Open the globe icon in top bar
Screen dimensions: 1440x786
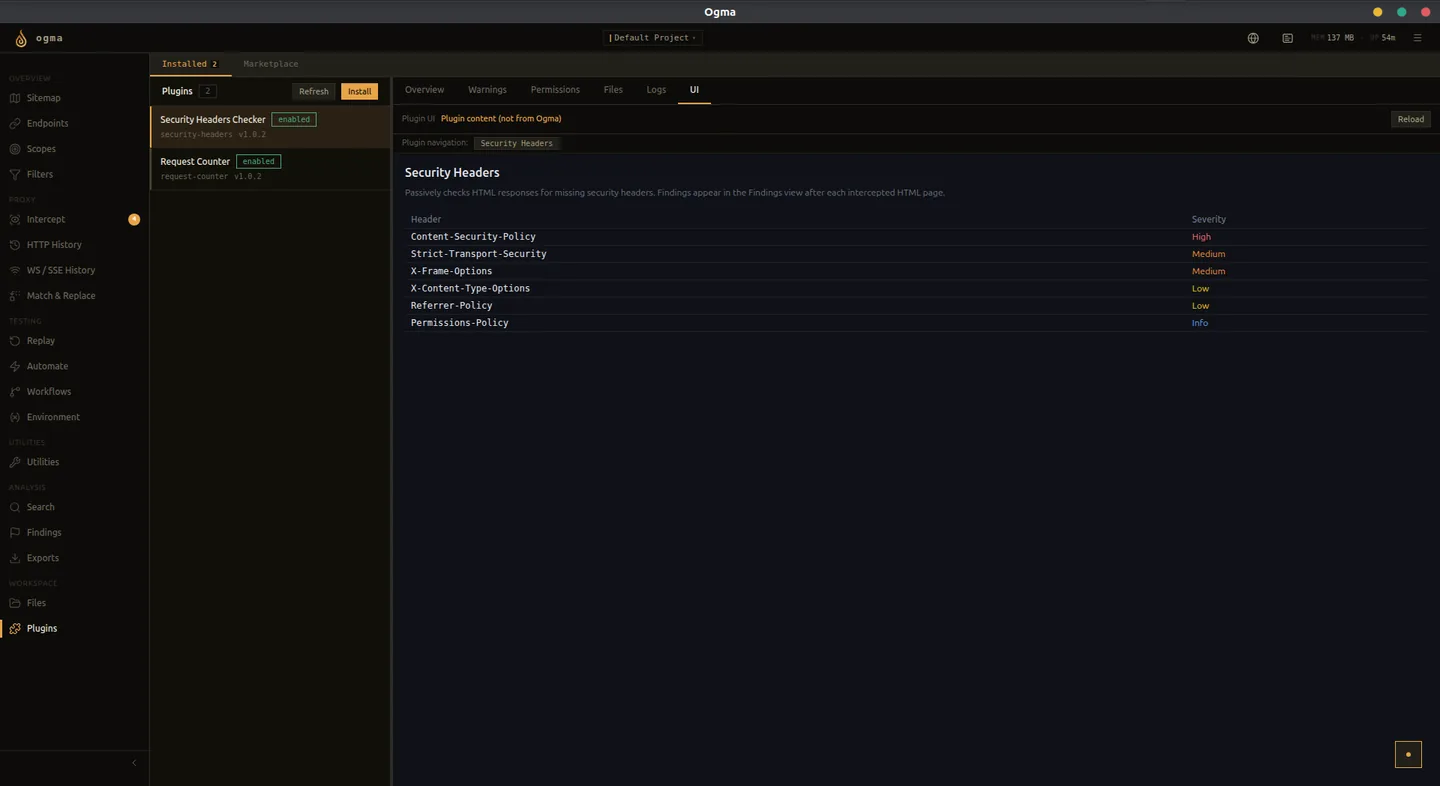click(1253, 38)
